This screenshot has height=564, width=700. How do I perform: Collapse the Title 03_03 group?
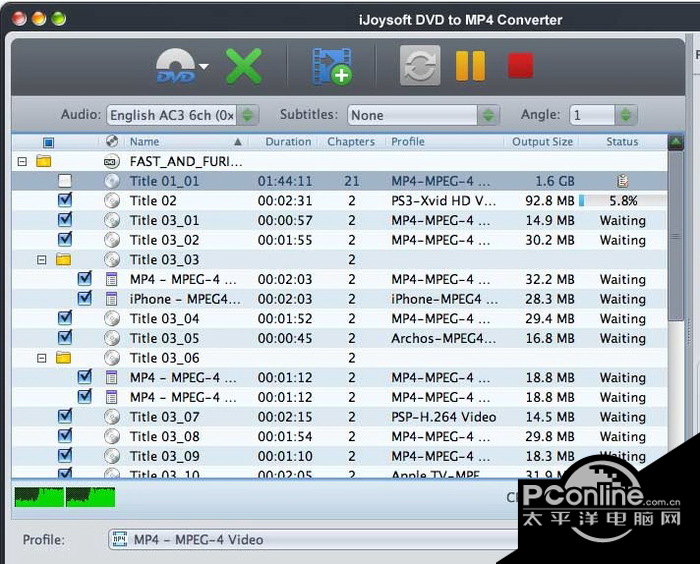point(42,260)
